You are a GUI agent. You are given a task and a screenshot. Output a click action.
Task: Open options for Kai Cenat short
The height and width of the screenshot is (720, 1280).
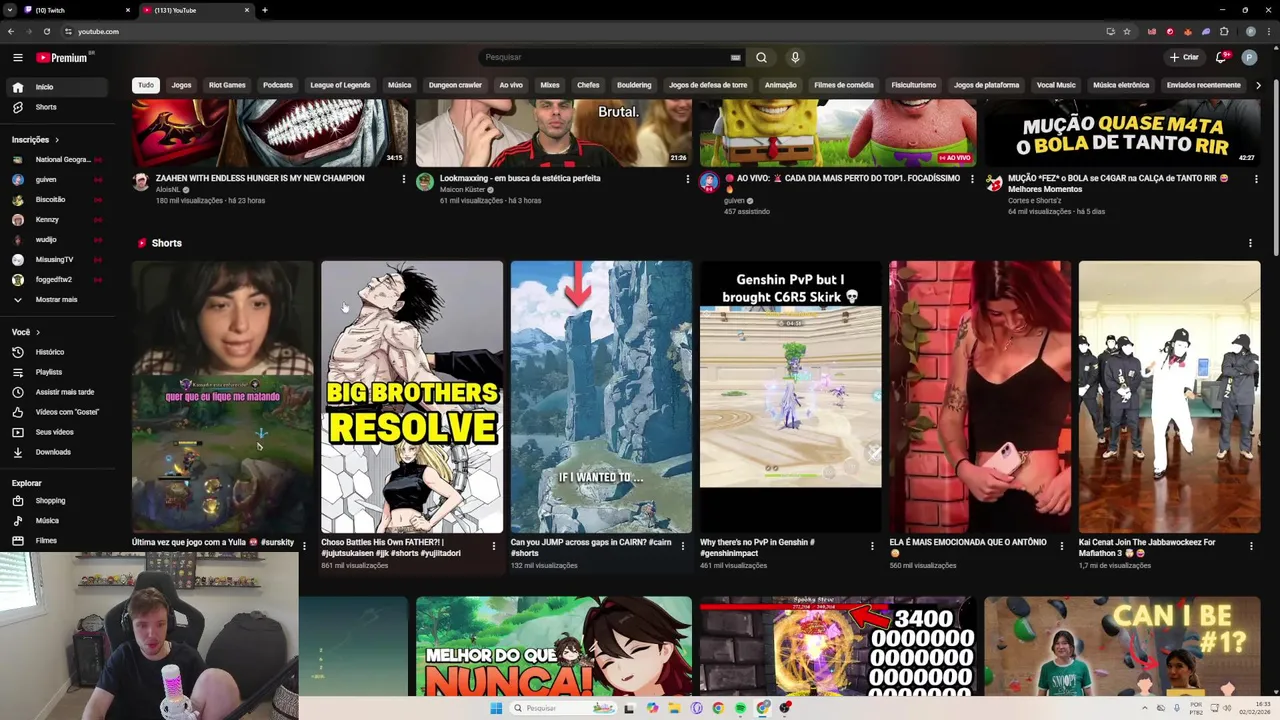tap(1251, 546)
